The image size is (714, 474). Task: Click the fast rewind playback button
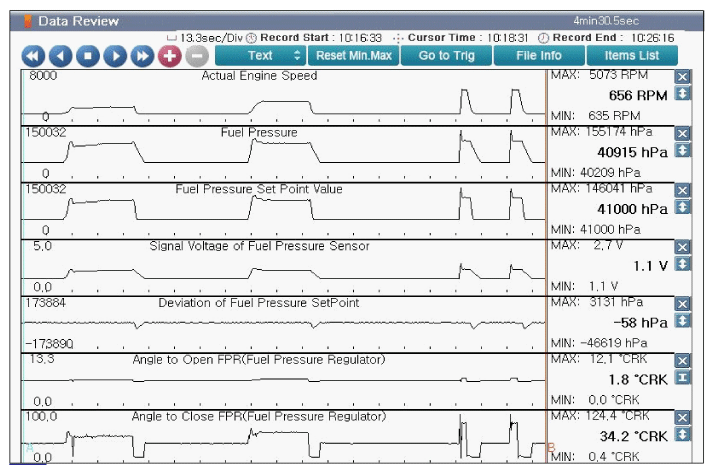(33, 56)
